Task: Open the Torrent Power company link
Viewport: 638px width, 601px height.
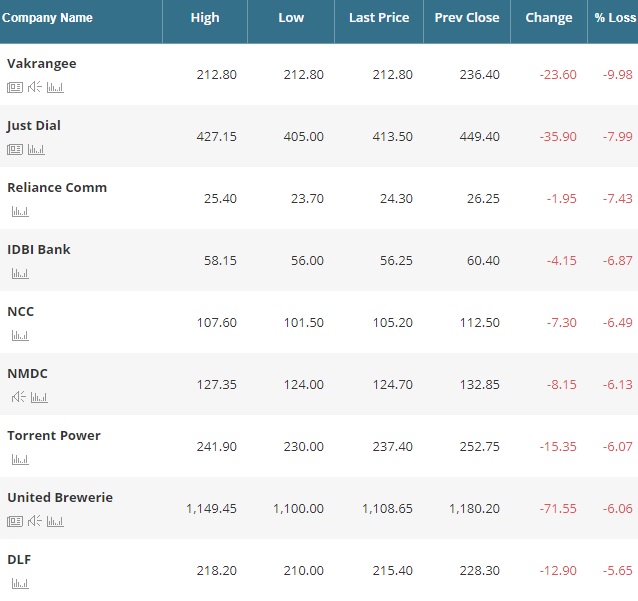Action: 54,436
